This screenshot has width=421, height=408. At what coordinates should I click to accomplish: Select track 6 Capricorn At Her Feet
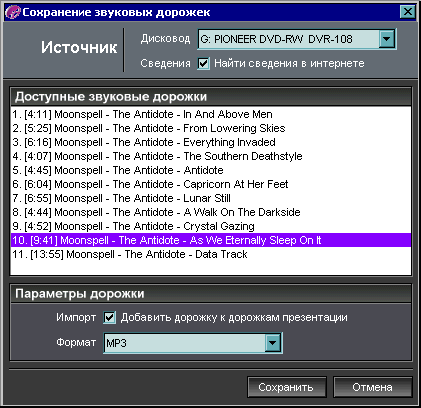pyautogui.click(x=211, y=184)
